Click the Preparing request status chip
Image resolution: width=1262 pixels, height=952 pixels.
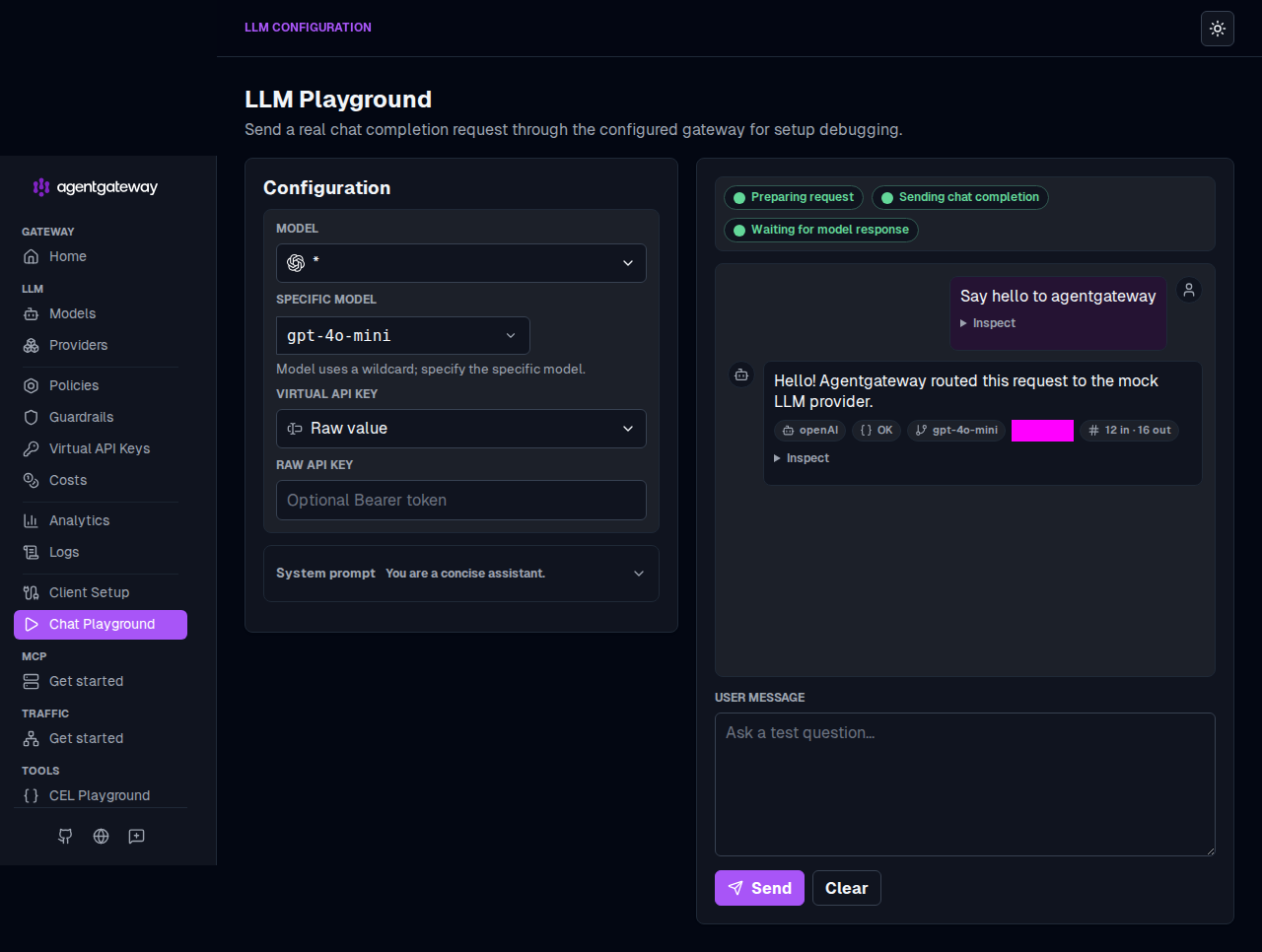pyautogui.click(x=794, y=197)
